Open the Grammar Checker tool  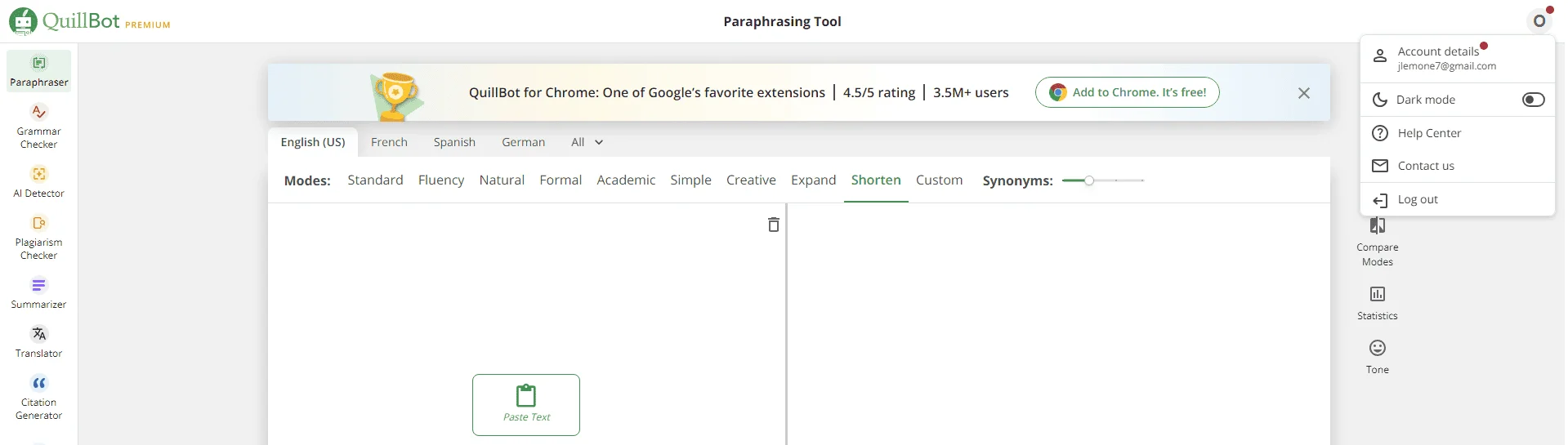pos(38,127)
